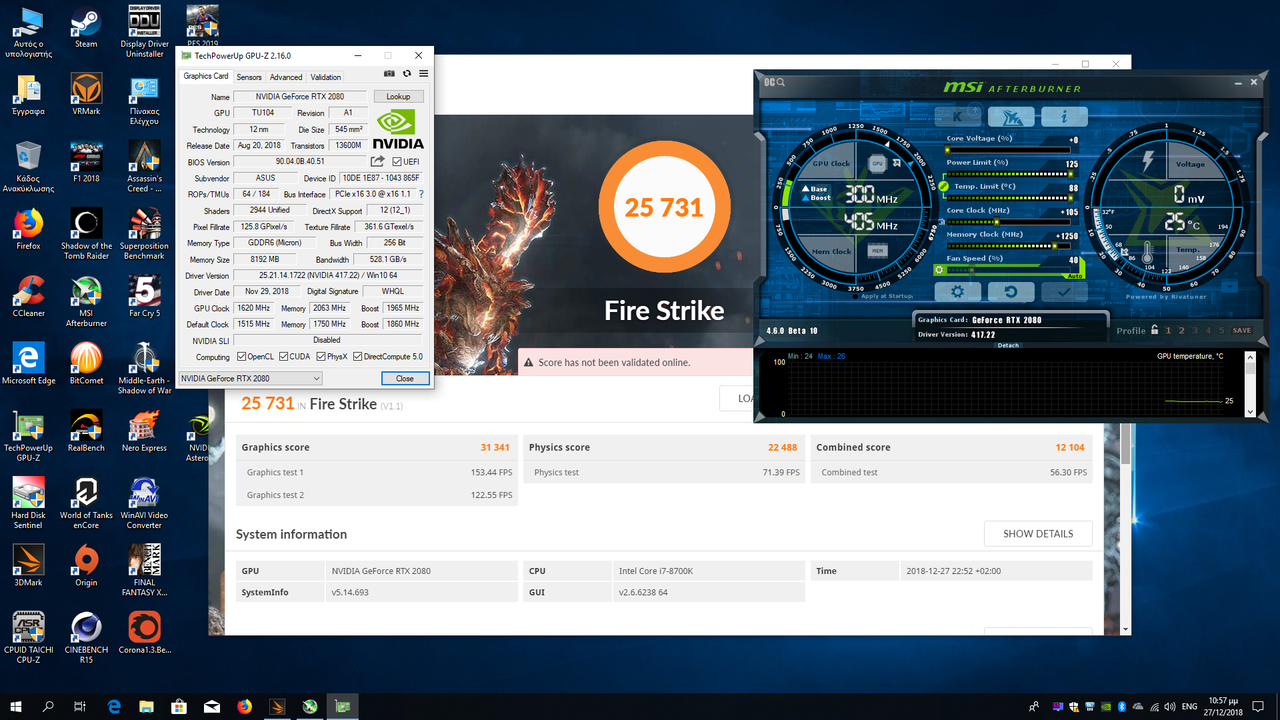
Task: Save BIOS using the share arrow icon
Action: (378, 161)
